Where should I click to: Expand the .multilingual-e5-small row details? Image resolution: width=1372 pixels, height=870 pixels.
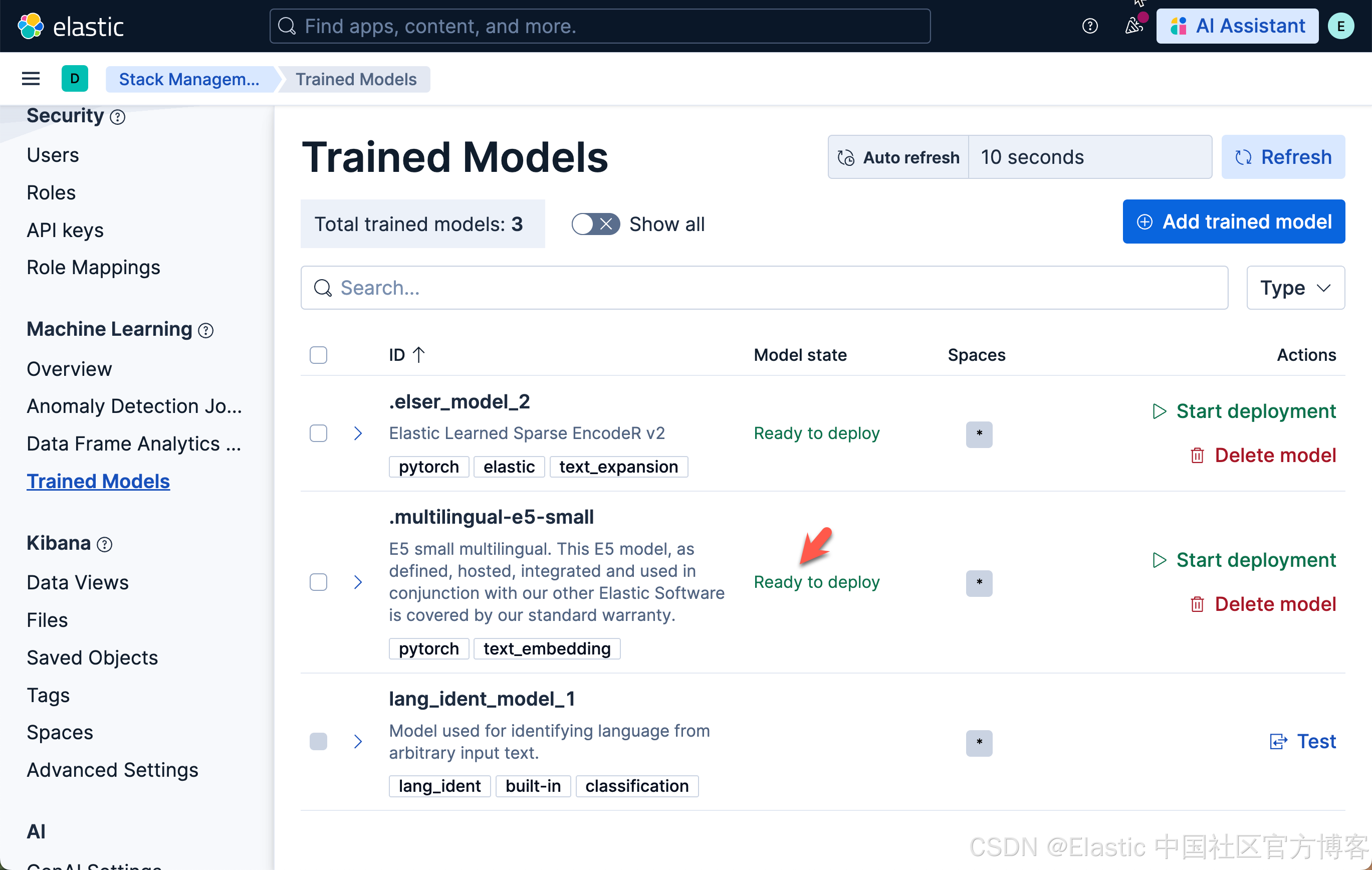tap(358, 582)
